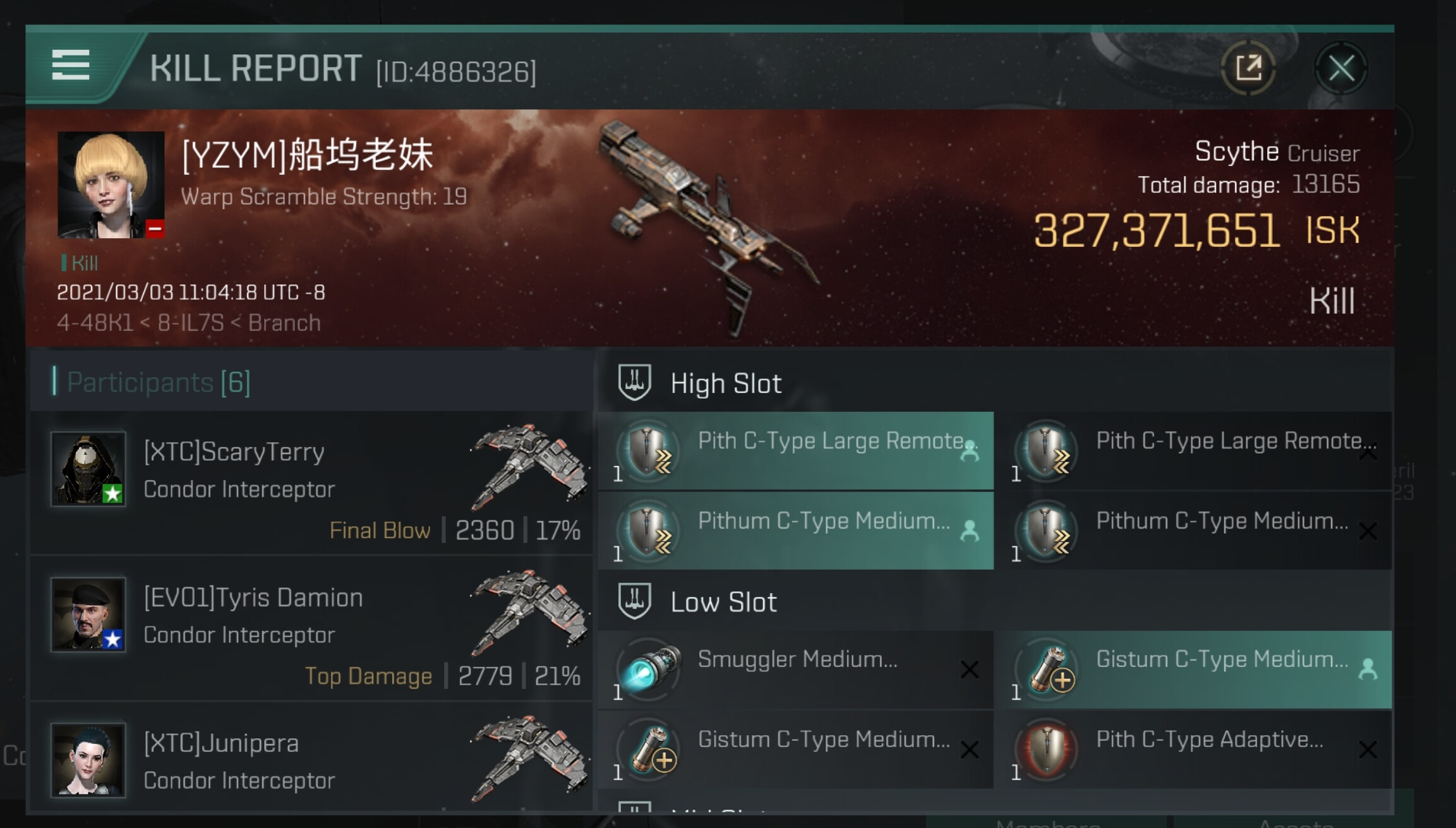Select the highlighted Pith C-Type Large Remote module

[x=796, y=451]
